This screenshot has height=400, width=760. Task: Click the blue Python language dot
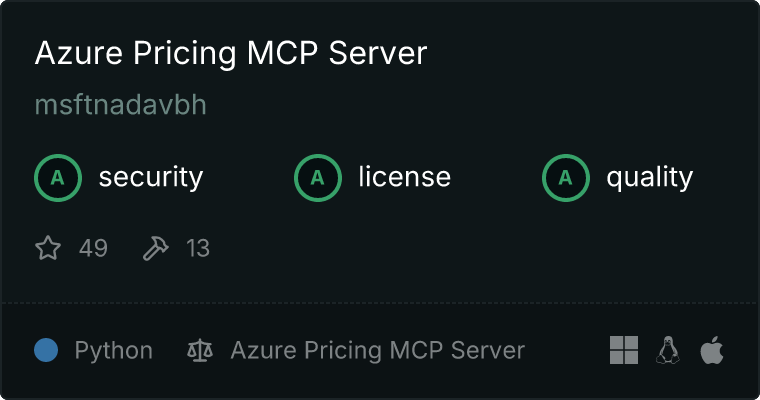coord(46,350)
